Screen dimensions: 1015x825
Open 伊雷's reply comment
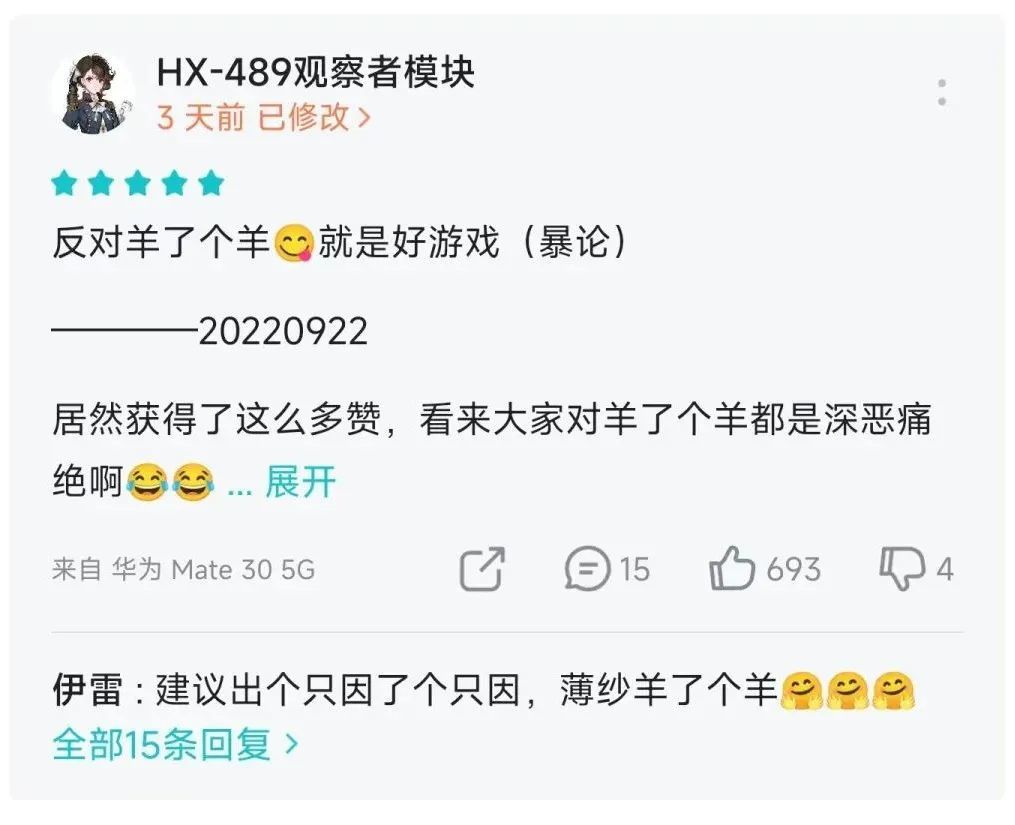click(x=484, y=690)
